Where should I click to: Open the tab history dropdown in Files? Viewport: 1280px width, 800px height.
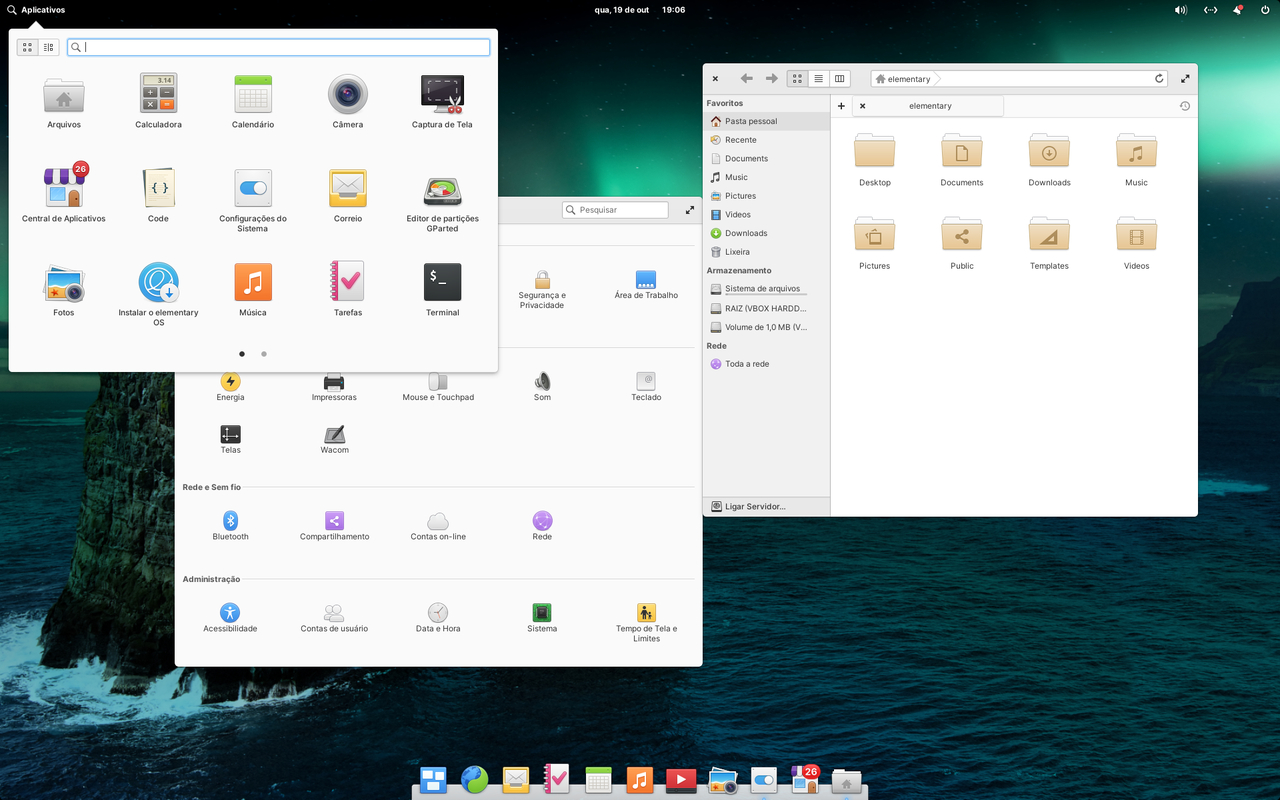point(1185,105)
